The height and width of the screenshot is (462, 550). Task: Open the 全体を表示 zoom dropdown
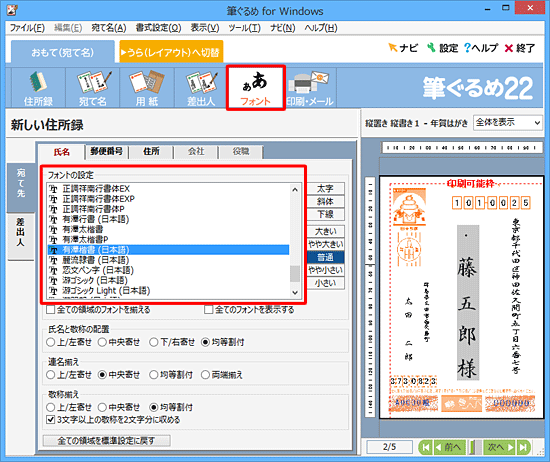508,122
